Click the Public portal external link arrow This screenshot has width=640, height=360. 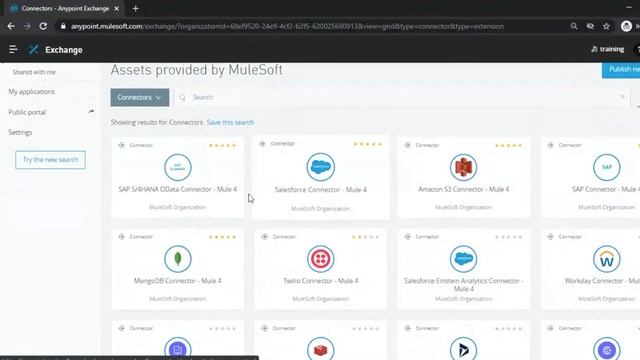pyautogui.click(x=91, y=111)
